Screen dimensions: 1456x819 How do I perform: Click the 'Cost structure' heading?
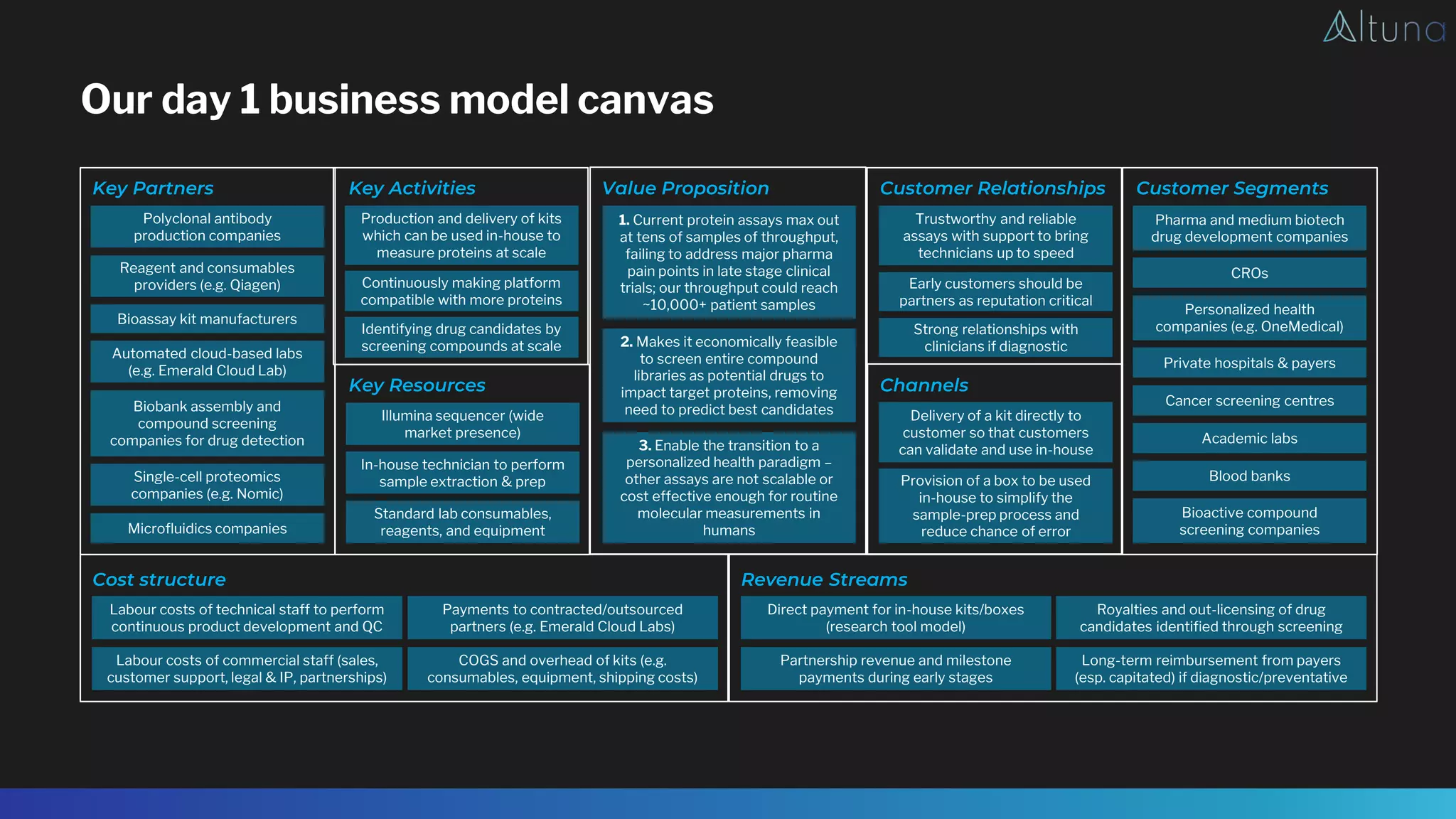pos(159,579)
